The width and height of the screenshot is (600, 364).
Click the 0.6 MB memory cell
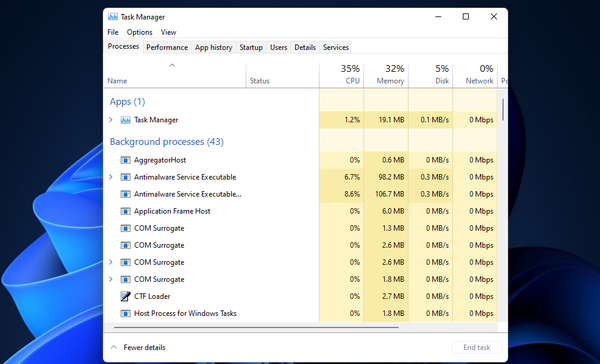[386, 160]
